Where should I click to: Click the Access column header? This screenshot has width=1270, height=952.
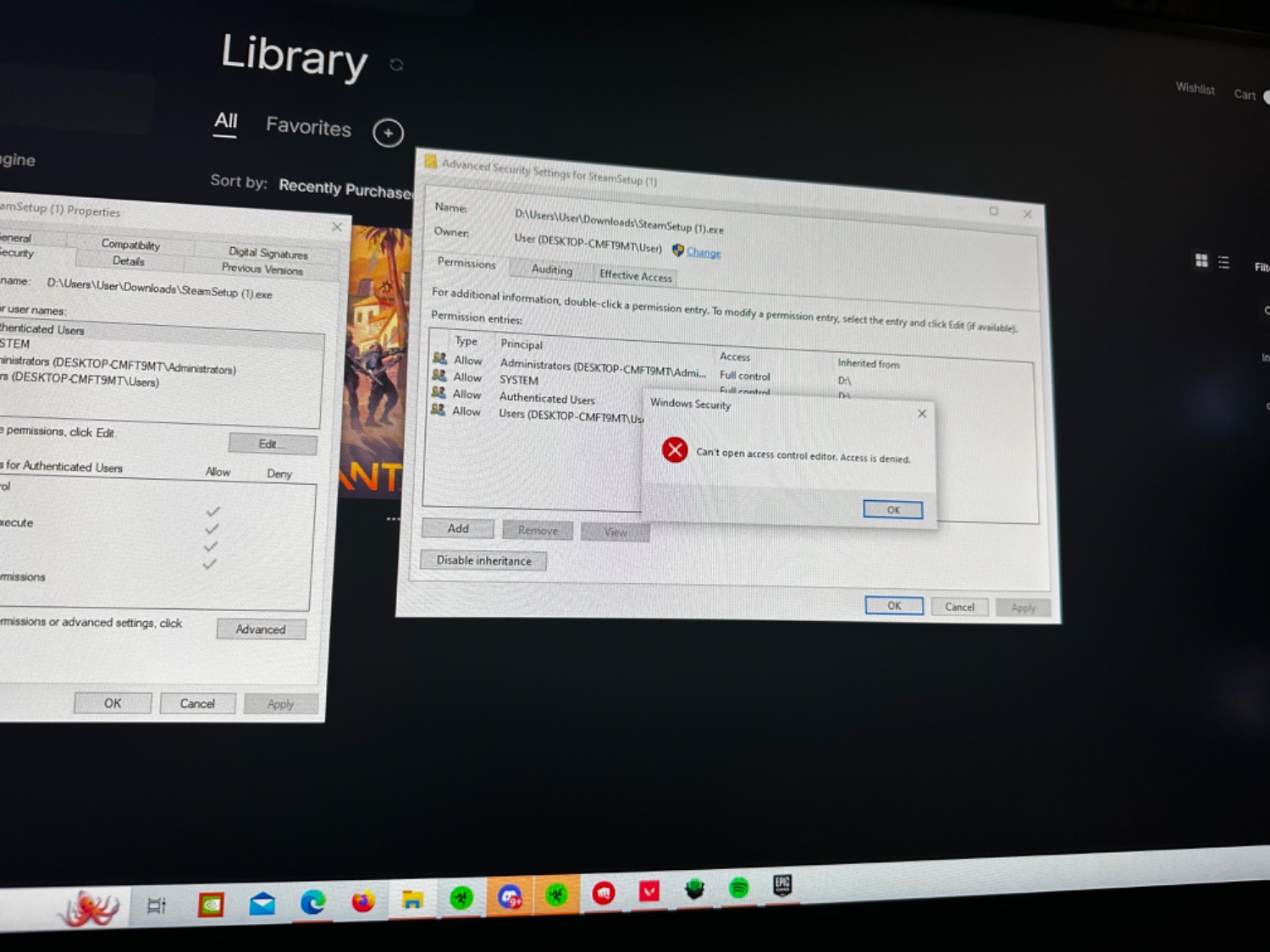pyautogui.click(x=735, y=356)
